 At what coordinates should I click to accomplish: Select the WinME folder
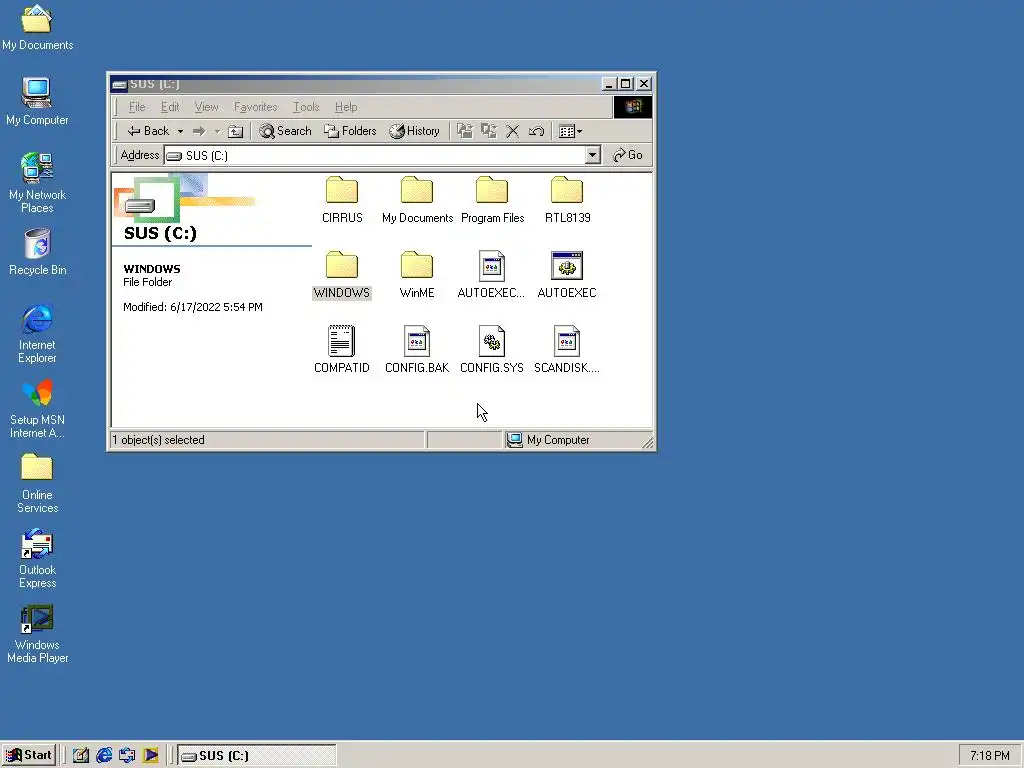tap(417, 275)
